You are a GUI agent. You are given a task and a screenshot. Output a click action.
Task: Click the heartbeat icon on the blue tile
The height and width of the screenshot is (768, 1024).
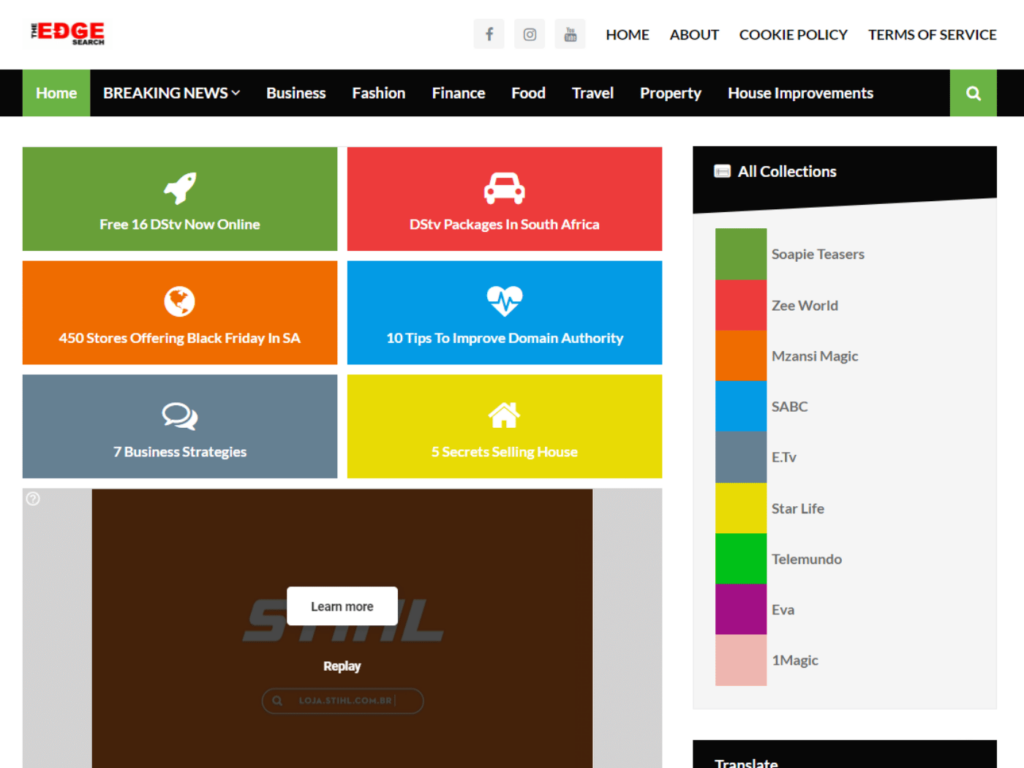pyautogui.click(x=504, y=301)
